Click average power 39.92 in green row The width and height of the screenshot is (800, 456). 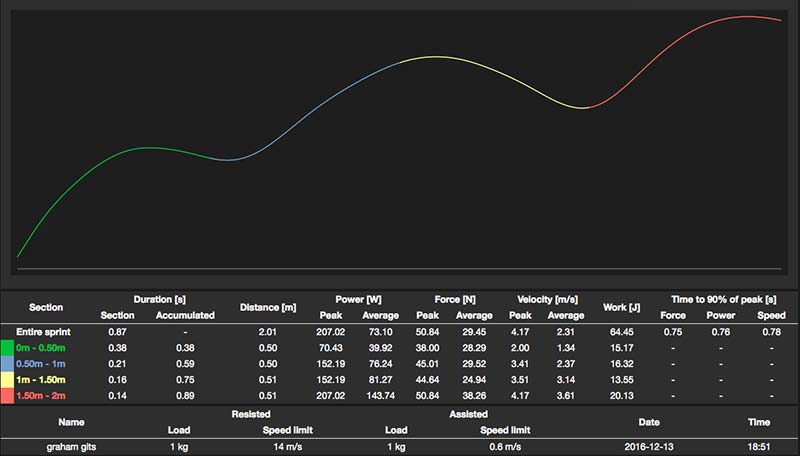pyautogui.click(x=381, y=348)
